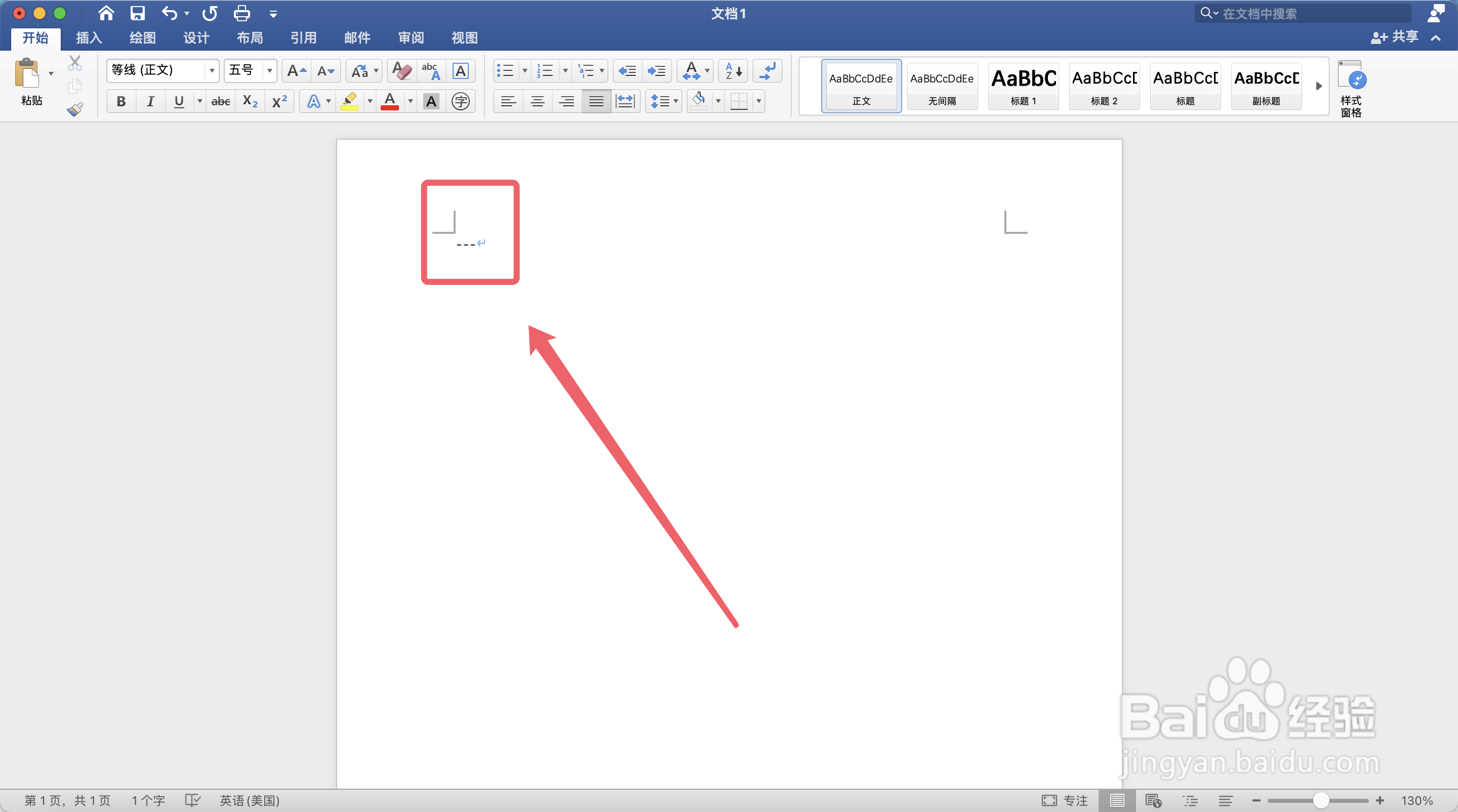This screenshot has height=812, width=1458.
Task: Undo the last action
Action: coord(169,13)
